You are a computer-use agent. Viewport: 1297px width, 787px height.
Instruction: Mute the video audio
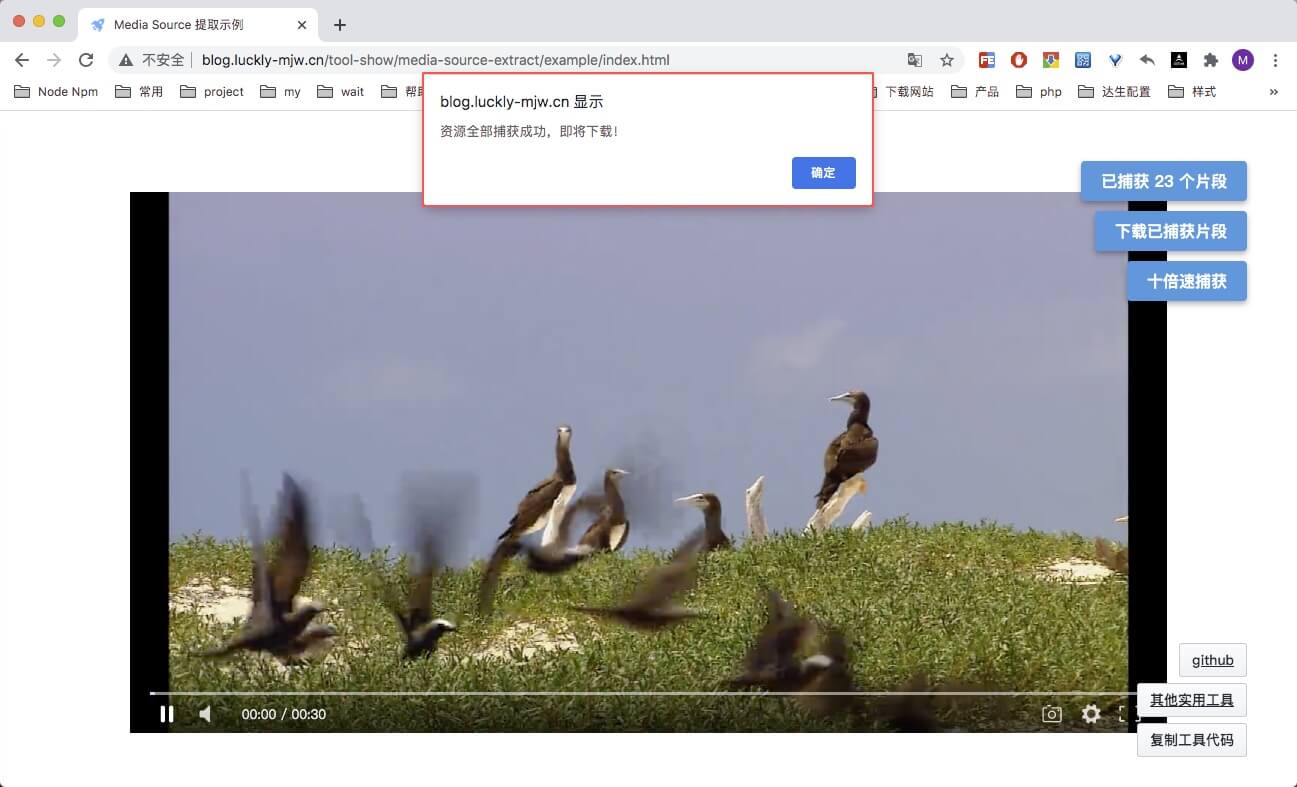click(x=205, y=714)
